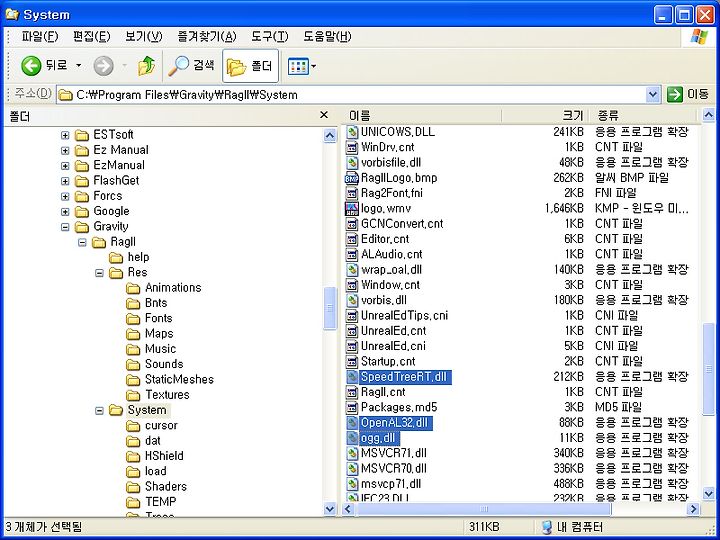Click the Packages.md5 file icon

352,408
